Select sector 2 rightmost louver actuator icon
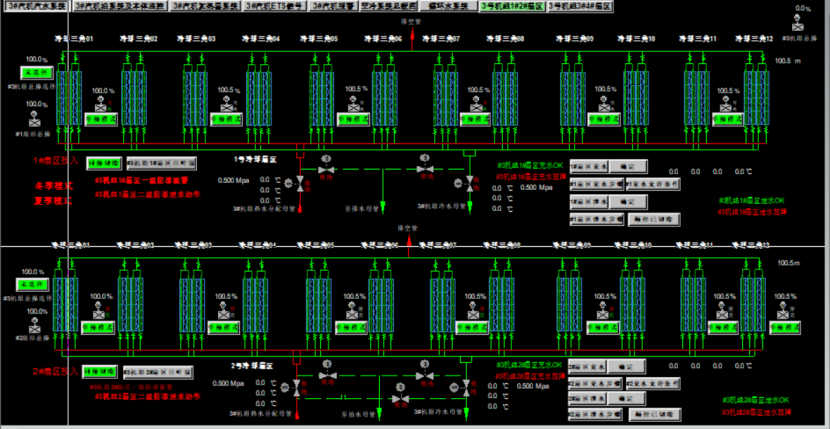 [783, 310]
